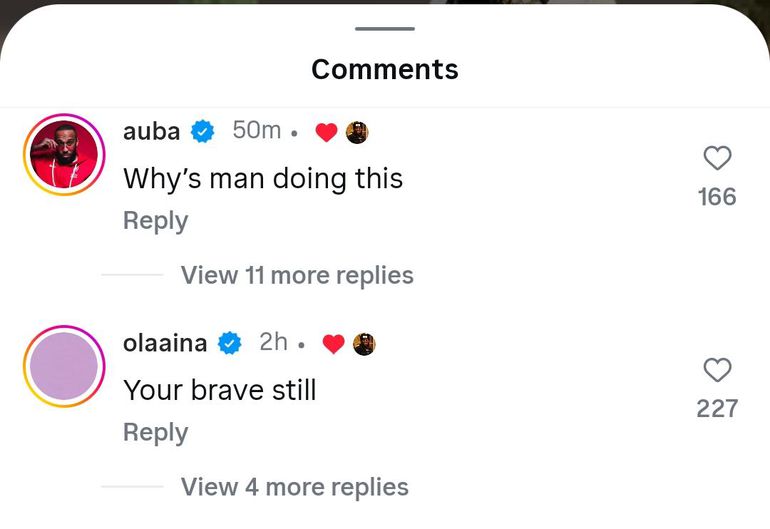Expand View 4 more replies
The width and height of the screenshot is (770, 529).
[294, 487]
